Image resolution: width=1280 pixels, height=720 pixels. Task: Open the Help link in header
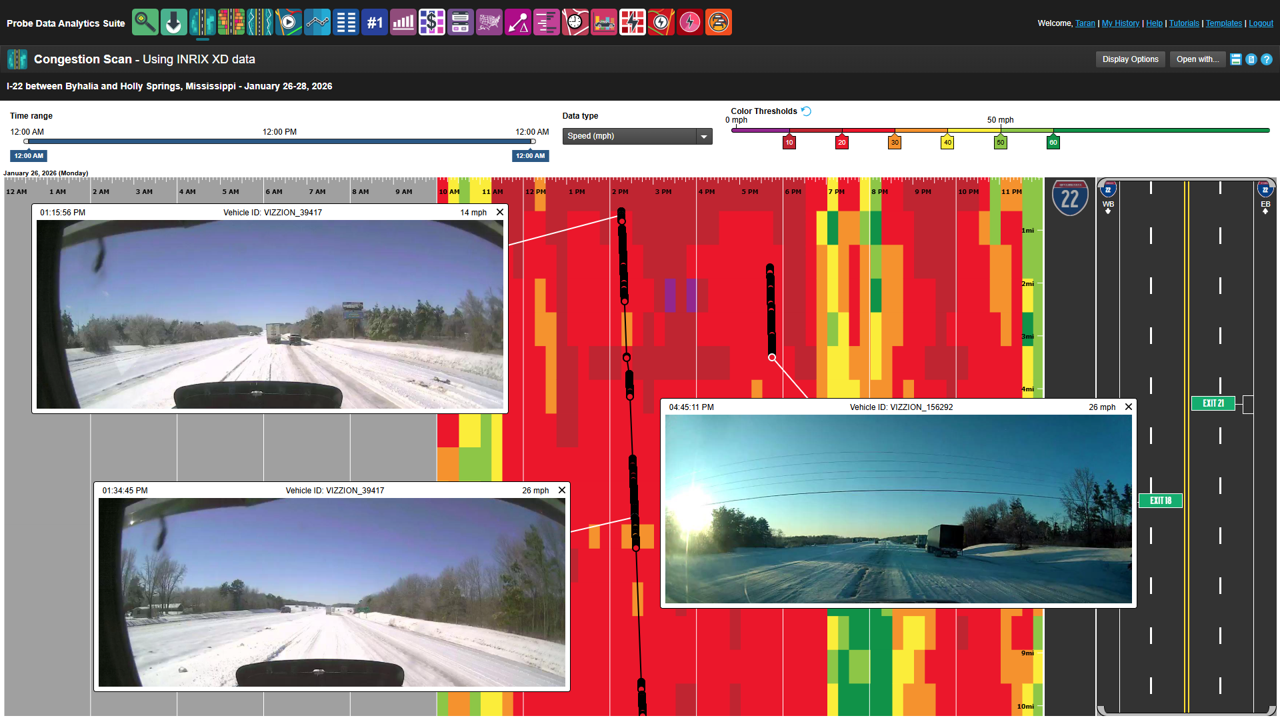pyautogui.click(x=1154, y=23)
